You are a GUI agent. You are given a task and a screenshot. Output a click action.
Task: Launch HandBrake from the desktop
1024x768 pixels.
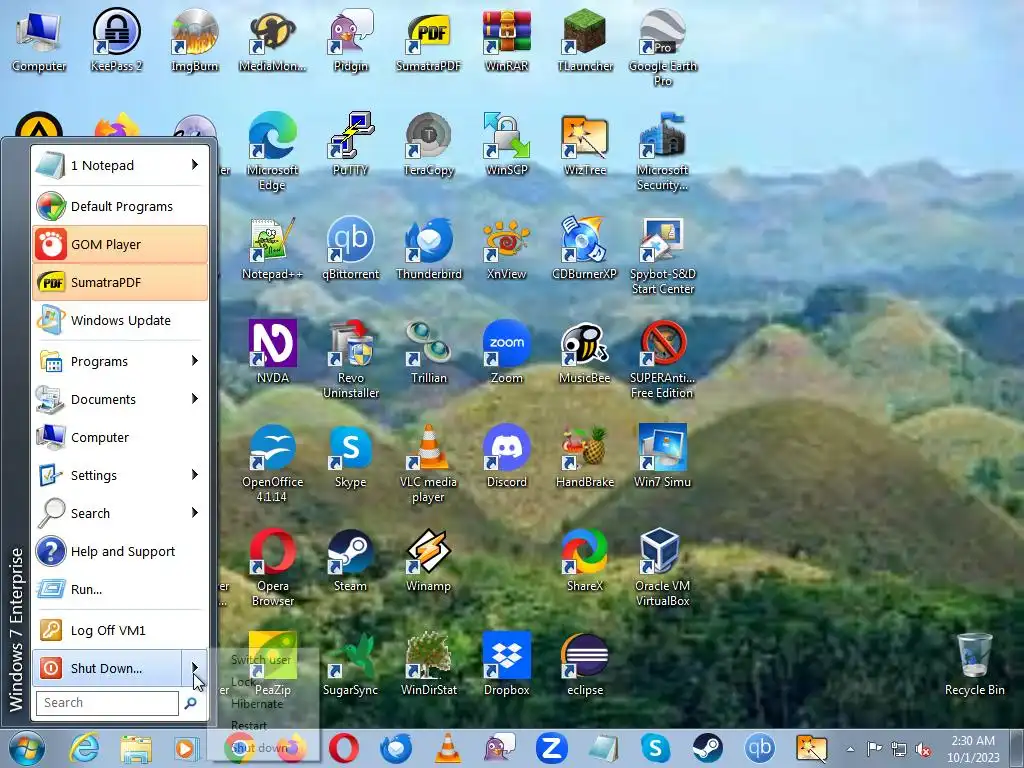coord(585,456)
